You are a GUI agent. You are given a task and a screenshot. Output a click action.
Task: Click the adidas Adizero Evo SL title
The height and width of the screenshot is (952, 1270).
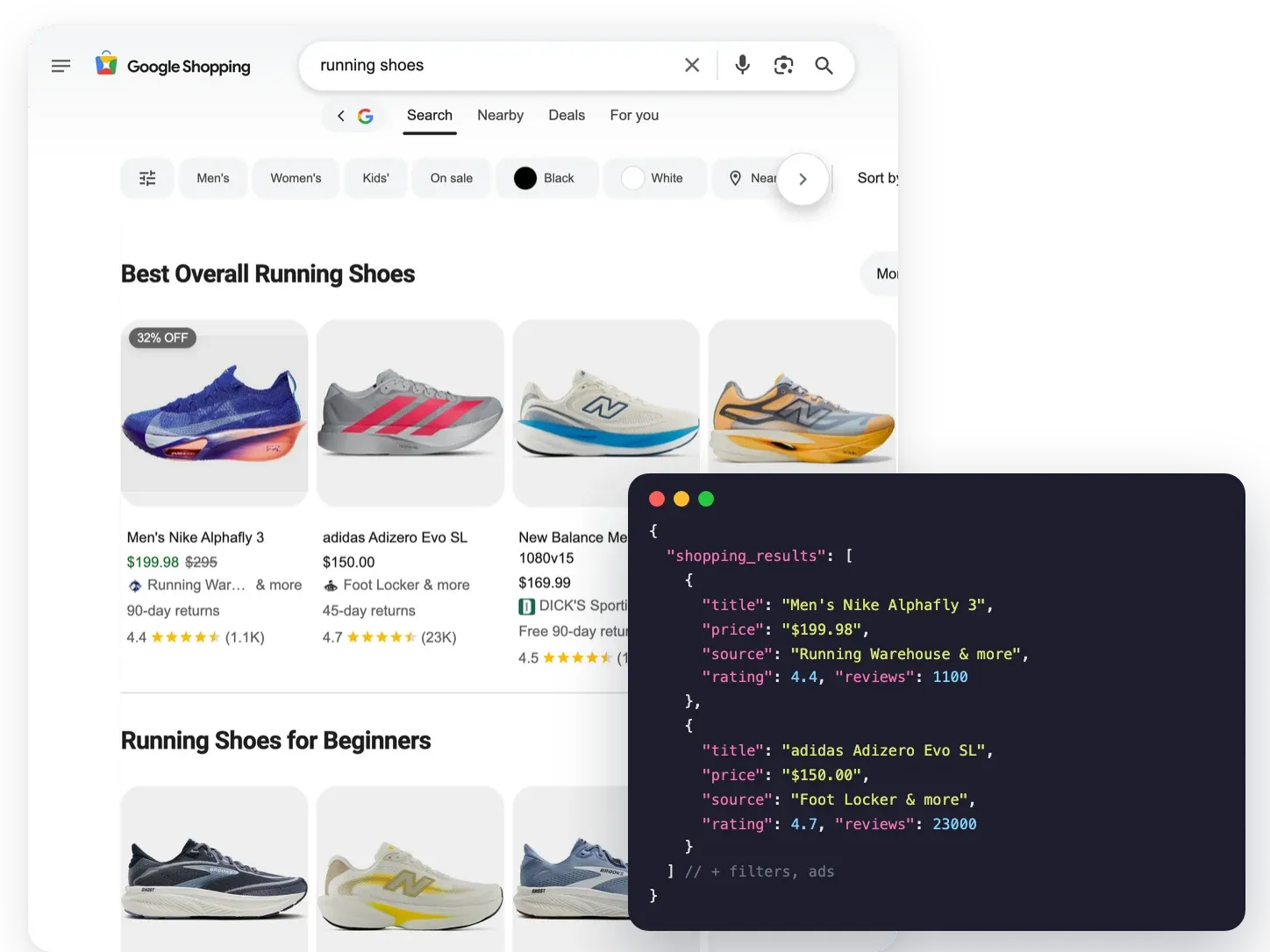click(395, 537)
